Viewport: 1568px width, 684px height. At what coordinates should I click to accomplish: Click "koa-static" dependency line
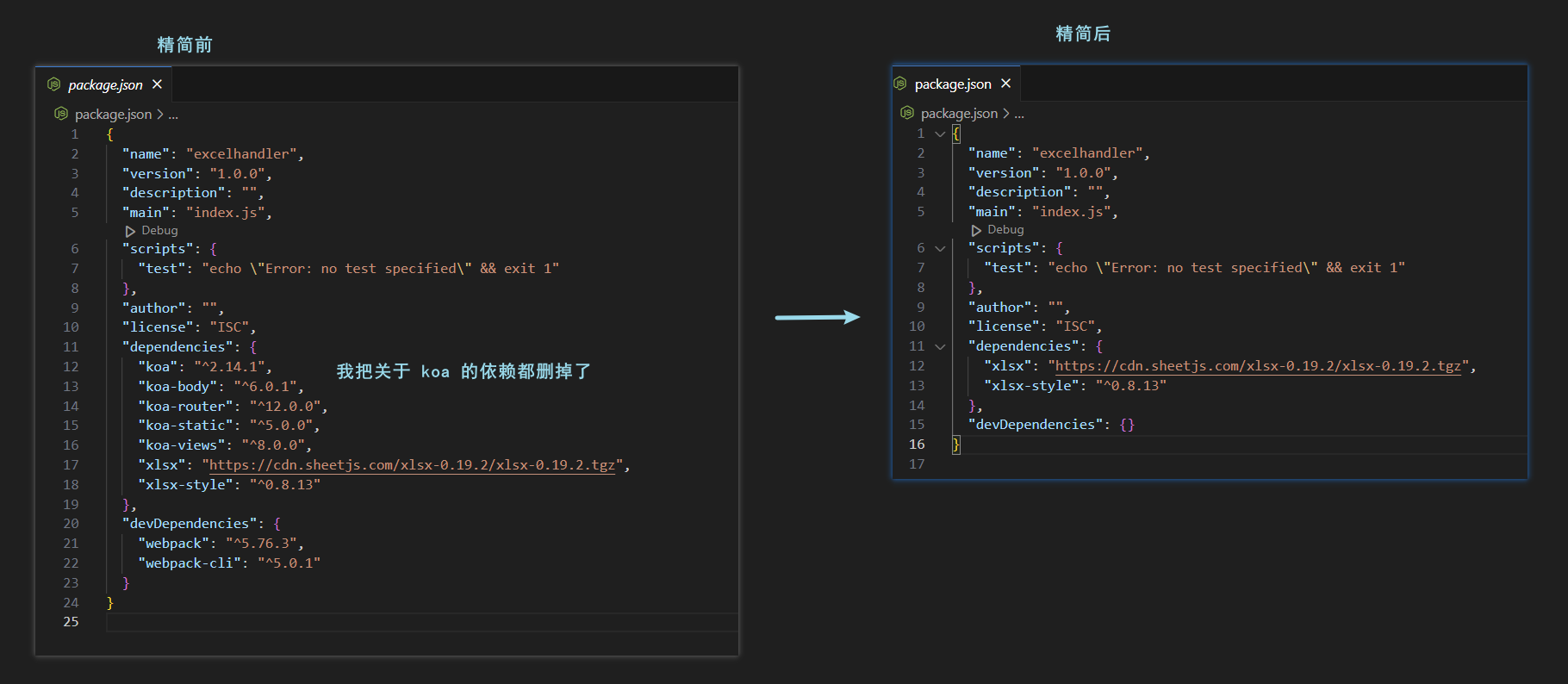click(x=229, y=426)
